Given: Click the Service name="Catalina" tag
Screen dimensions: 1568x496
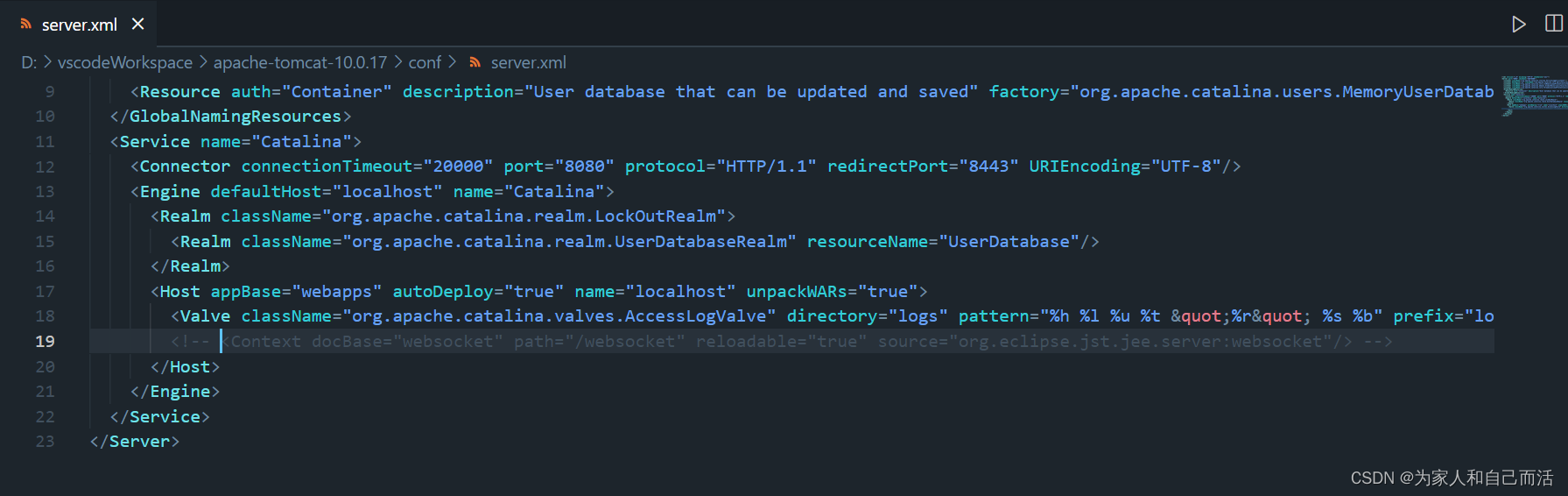Looking at the screenshot, I should point(236,142).
